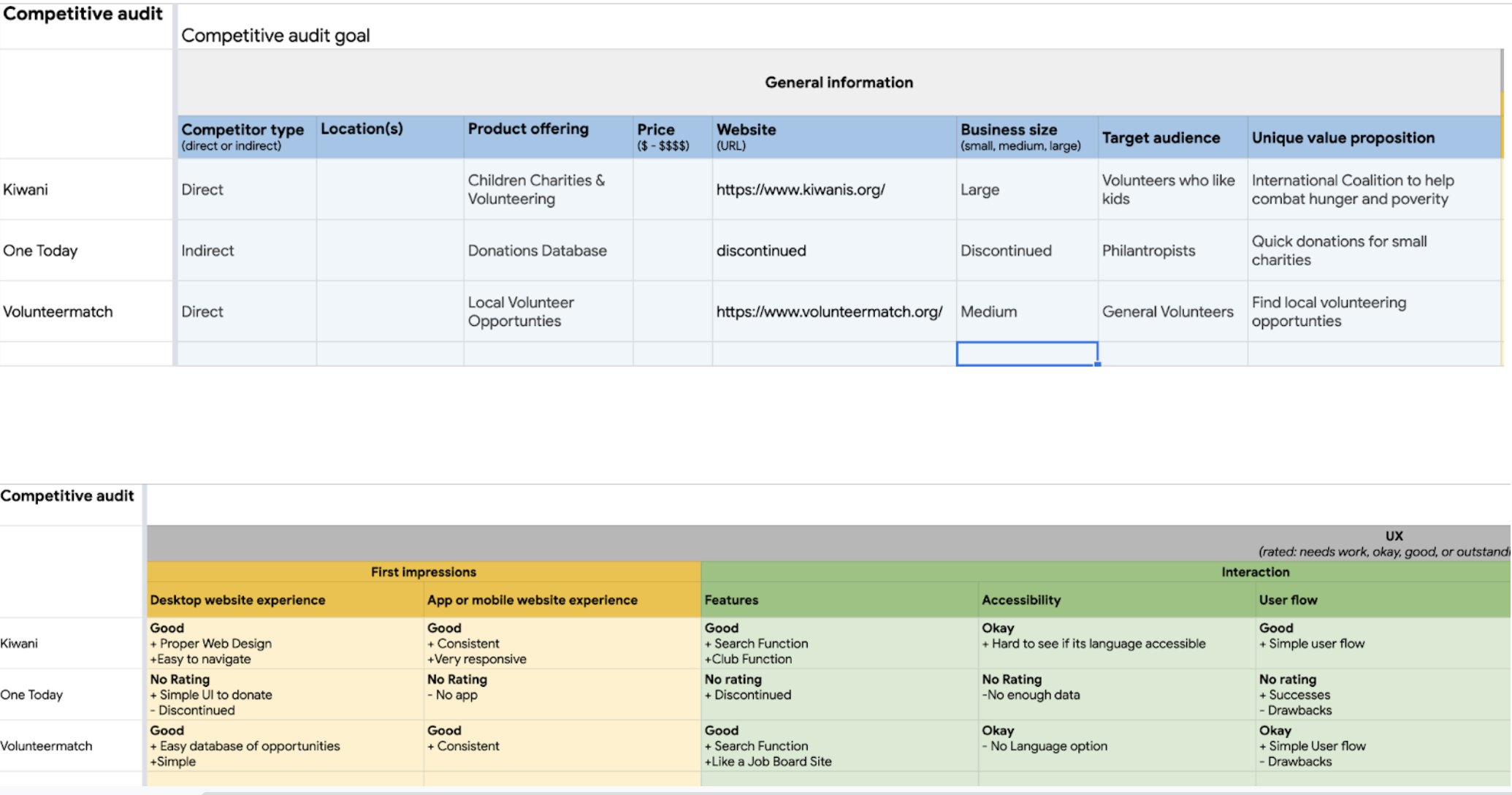Click the Interaction section header

coord(1254,572)
